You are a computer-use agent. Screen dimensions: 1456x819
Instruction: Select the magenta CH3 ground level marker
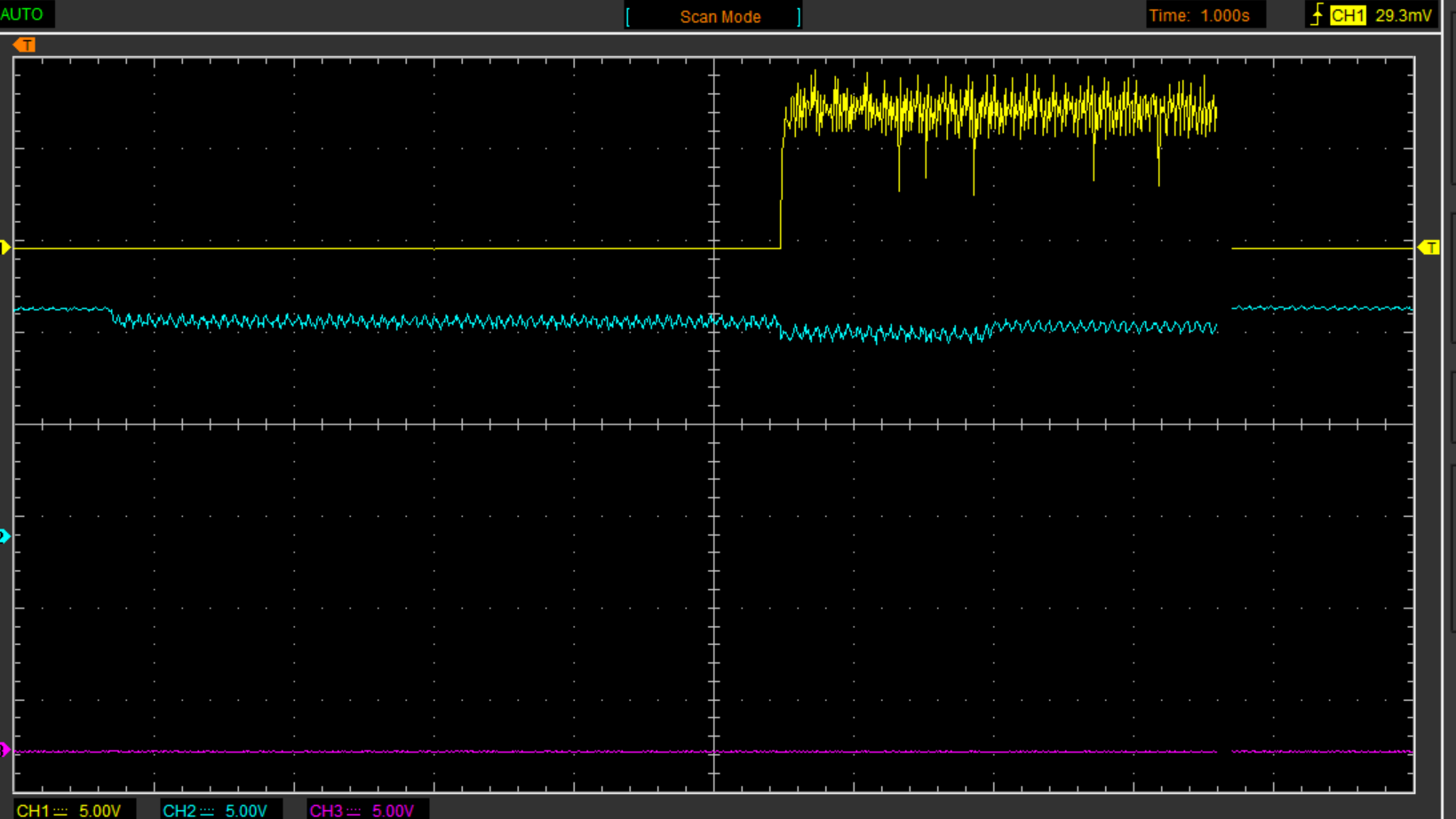(5, 750)
